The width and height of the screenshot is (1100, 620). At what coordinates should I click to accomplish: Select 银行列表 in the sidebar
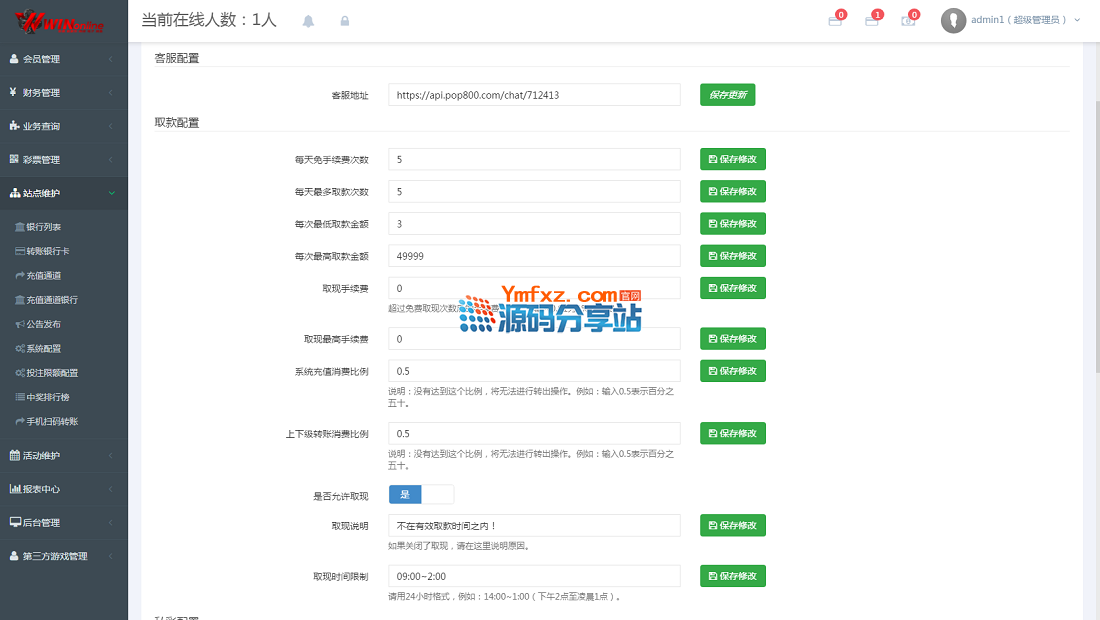pos(44,227)
